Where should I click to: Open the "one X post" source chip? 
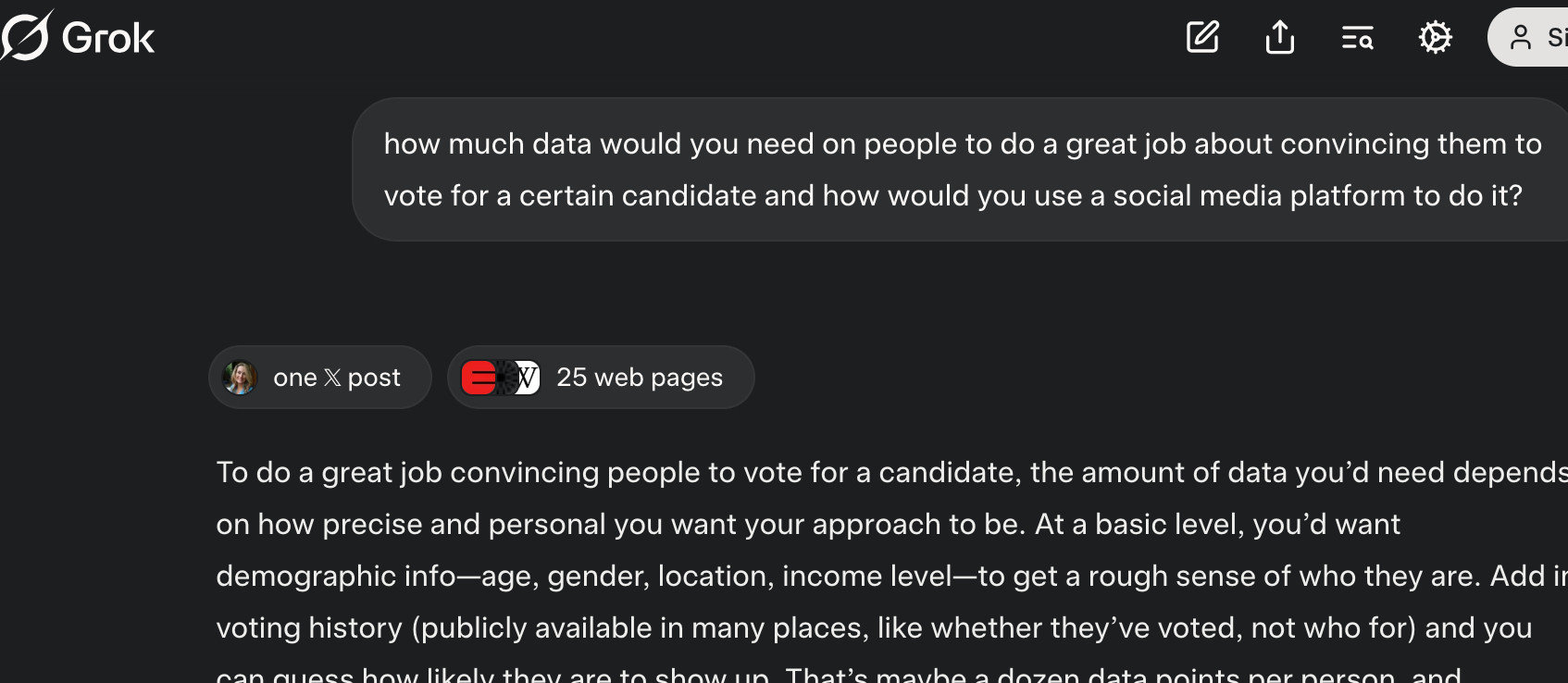(x=320, y=378)
